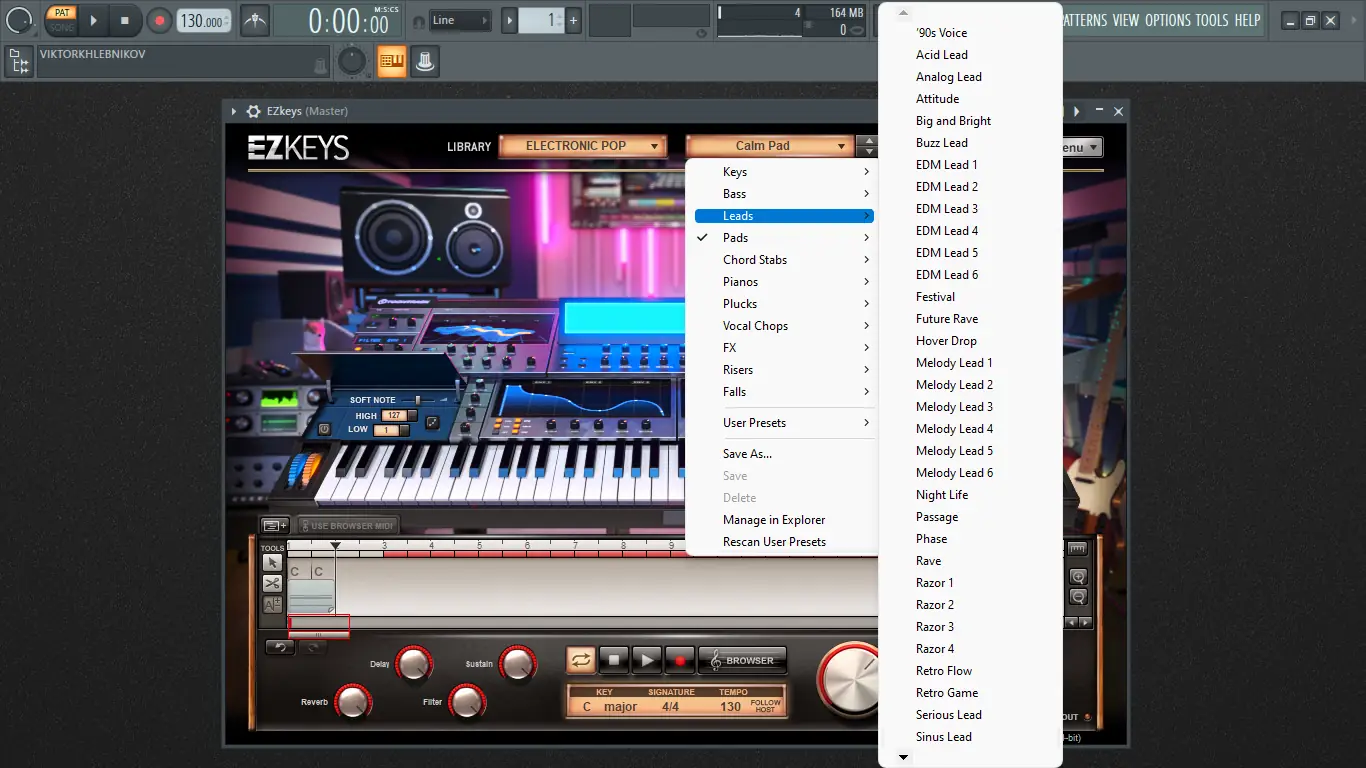Add a new pattern with plus button
The image size is (1366, 768).
[x=573, y=20]
